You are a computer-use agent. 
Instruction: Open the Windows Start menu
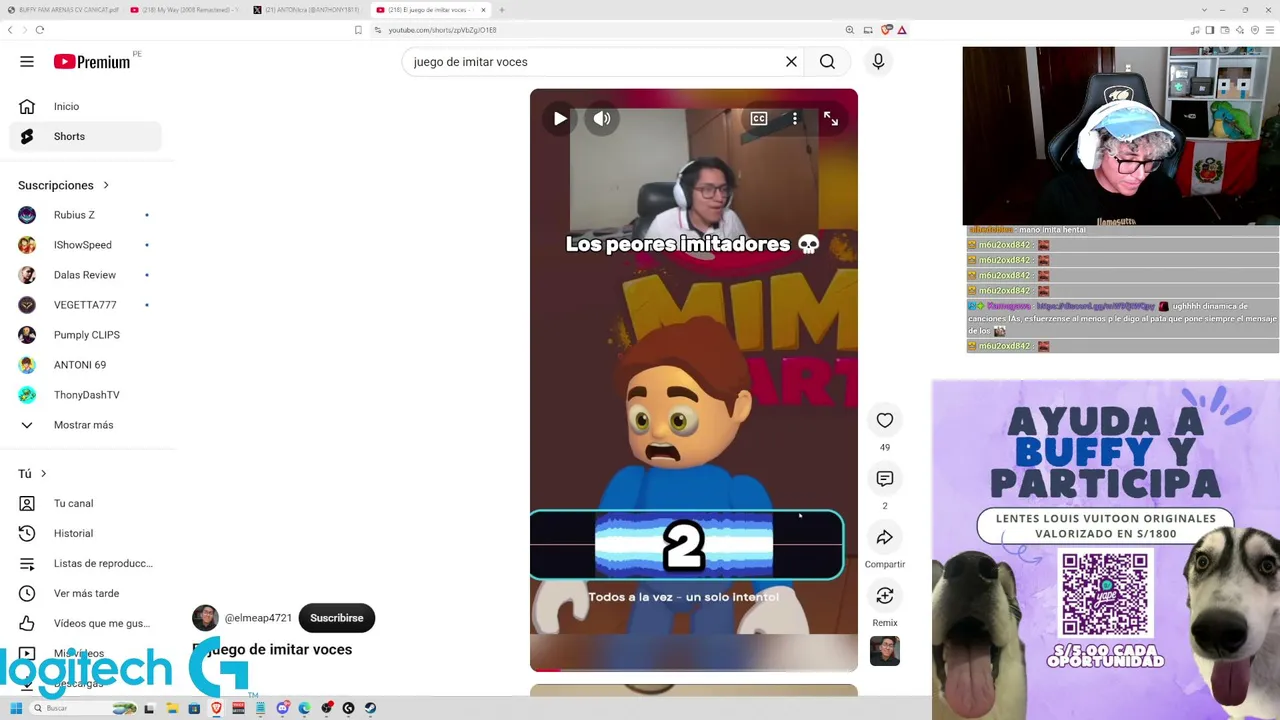(x=16, y=708)
